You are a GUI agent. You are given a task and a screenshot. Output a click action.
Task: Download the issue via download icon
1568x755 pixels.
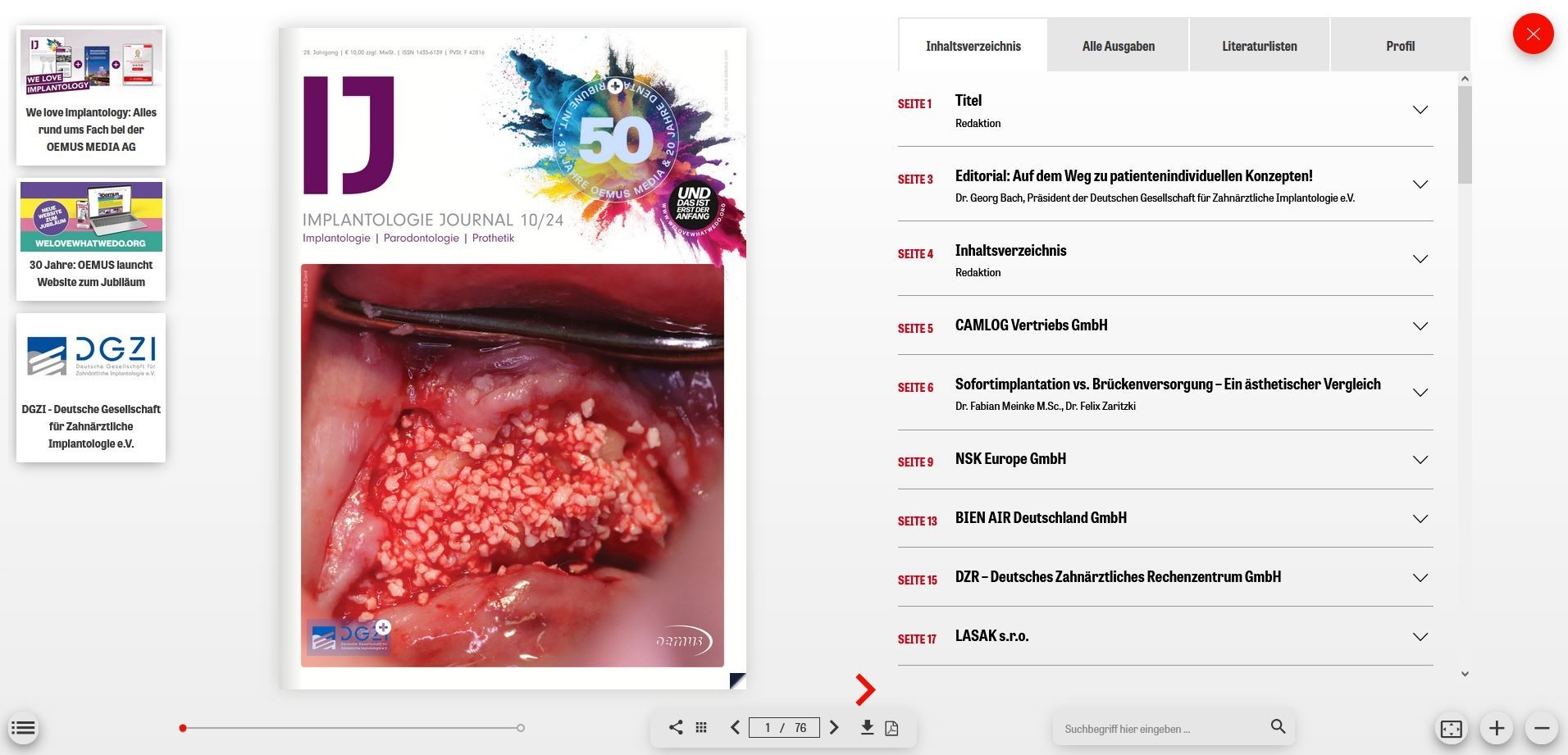(x=867, y=727)
